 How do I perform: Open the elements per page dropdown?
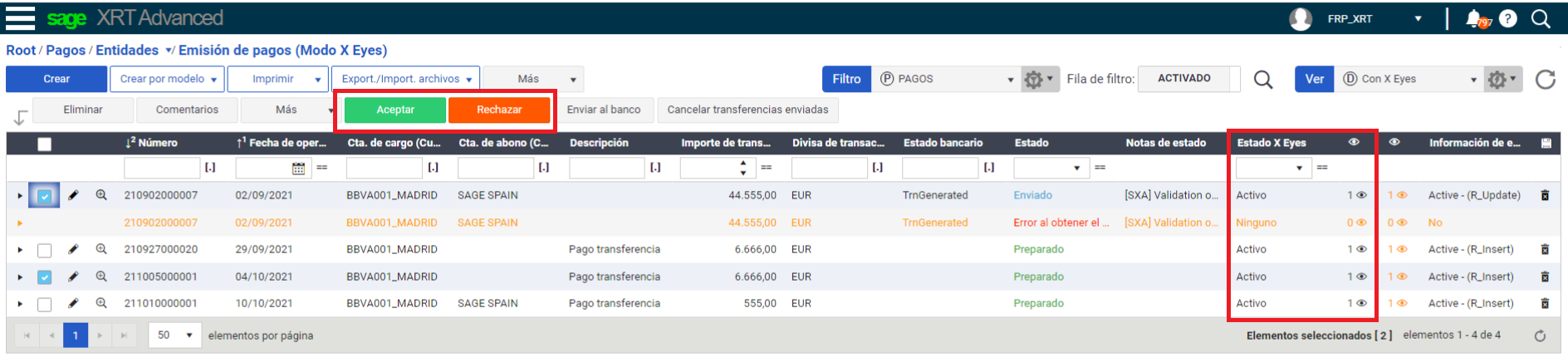pos(175,335)
